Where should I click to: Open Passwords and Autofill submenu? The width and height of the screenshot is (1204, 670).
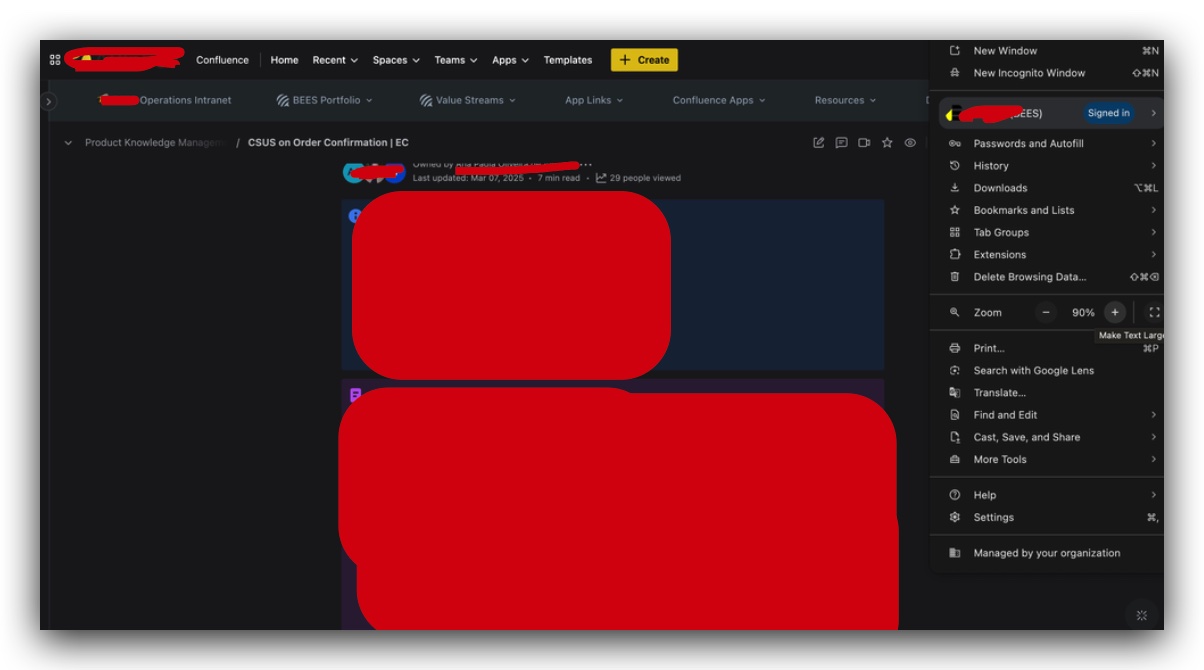[1046, 144]
